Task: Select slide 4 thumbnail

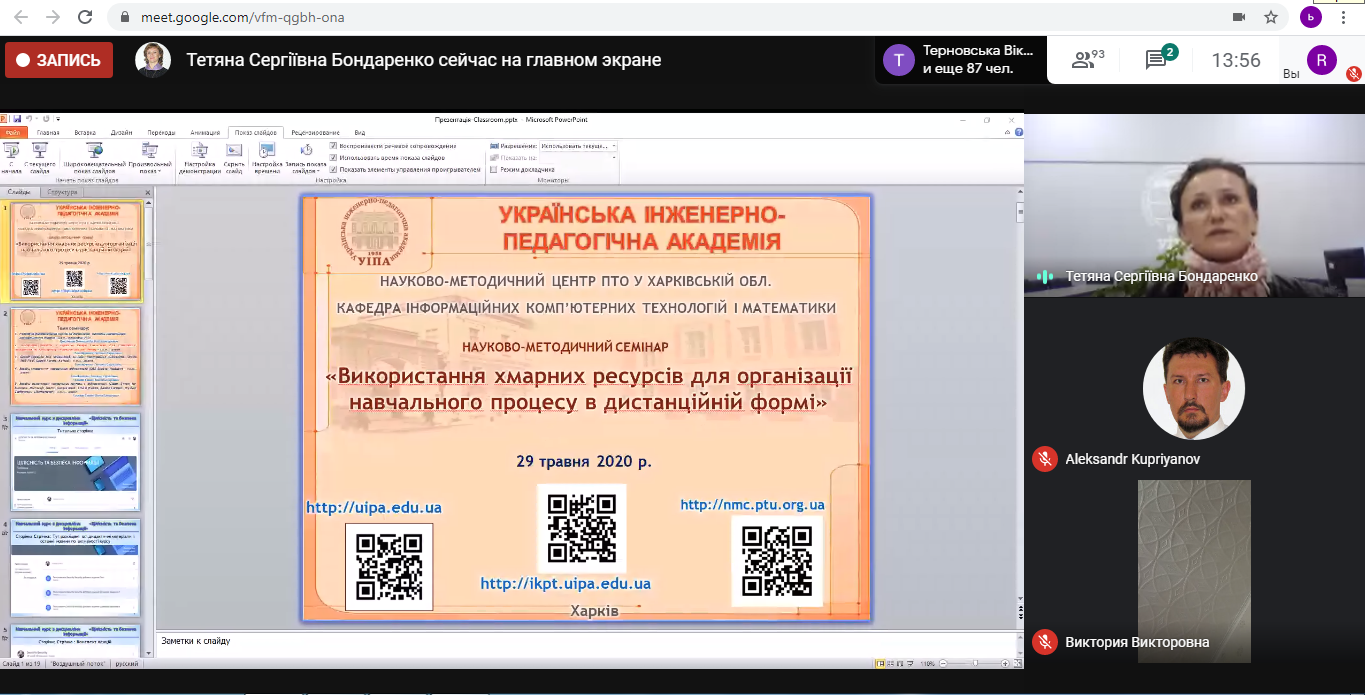Action: click(x=76, y=566)
